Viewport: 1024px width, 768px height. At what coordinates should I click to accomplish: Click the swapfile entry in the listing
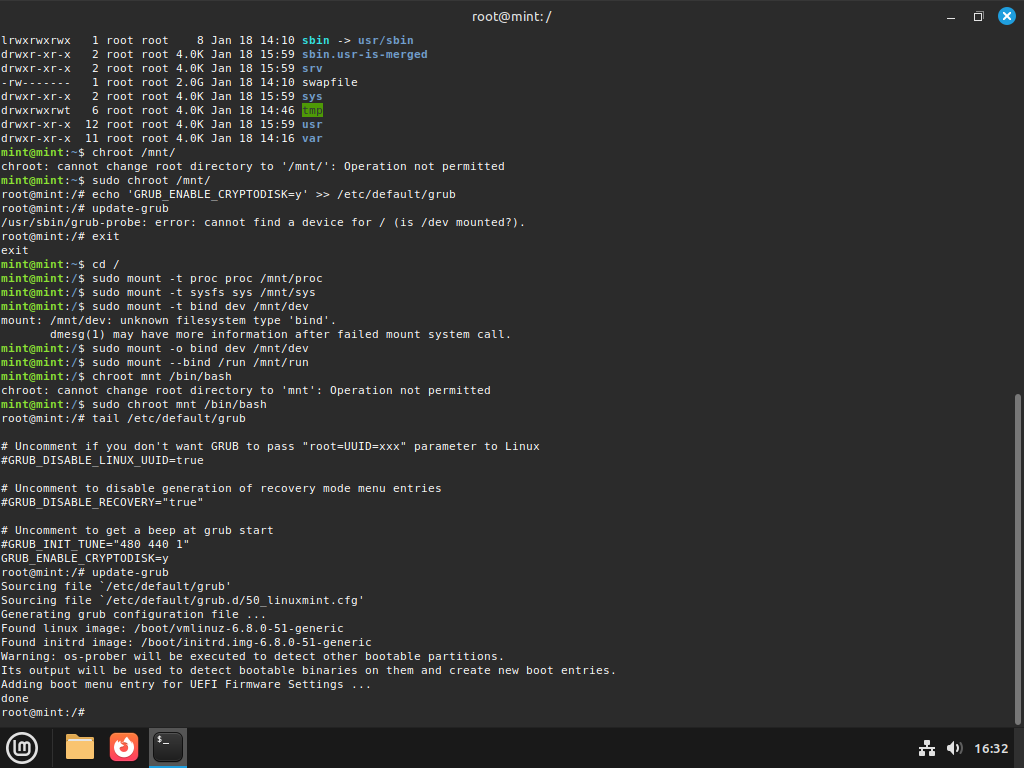pyautogui.click(x=329, y=82)
